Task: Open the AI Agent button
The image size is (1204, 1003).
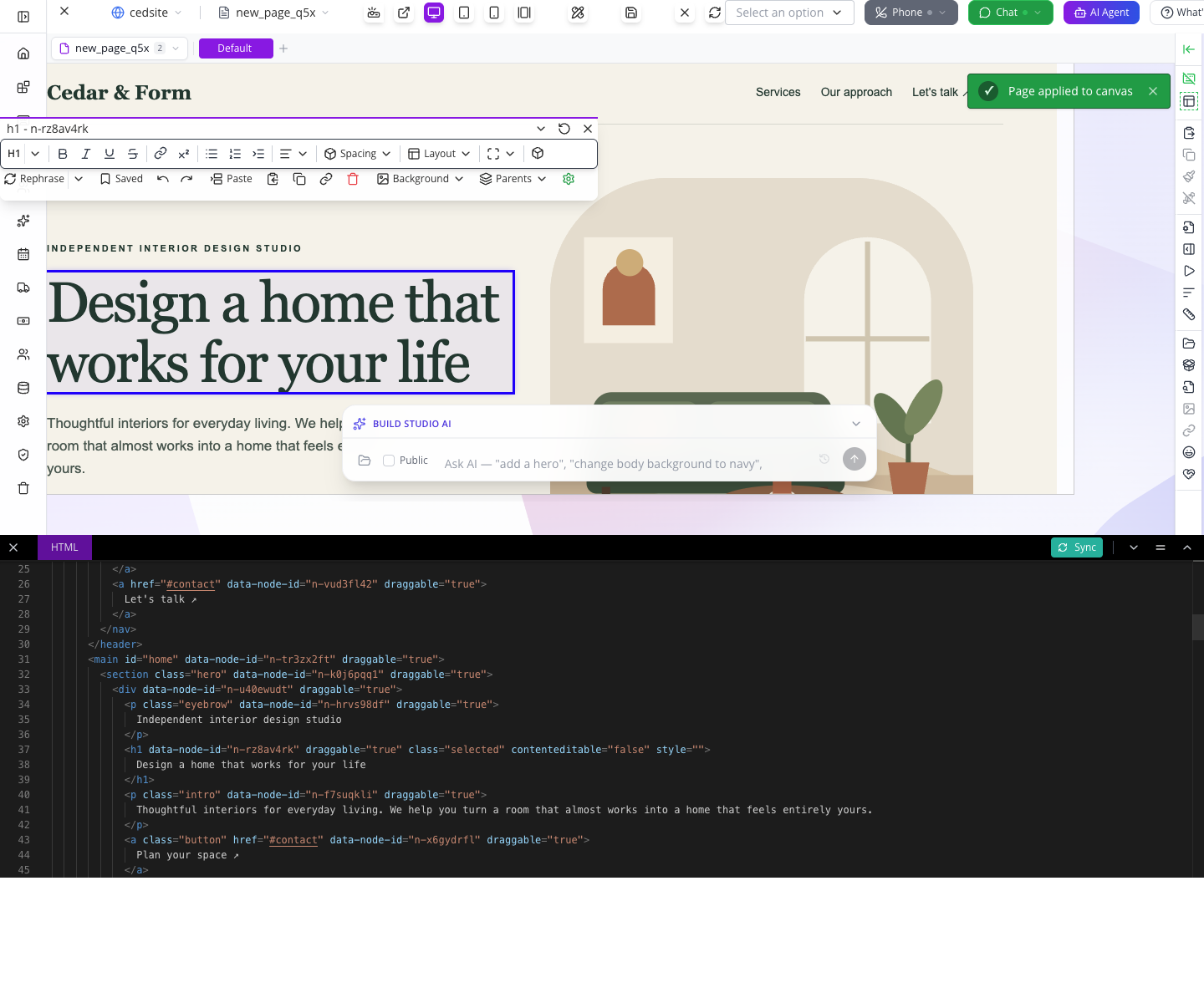Action: pyautogui.click(x=1101, y=13)
